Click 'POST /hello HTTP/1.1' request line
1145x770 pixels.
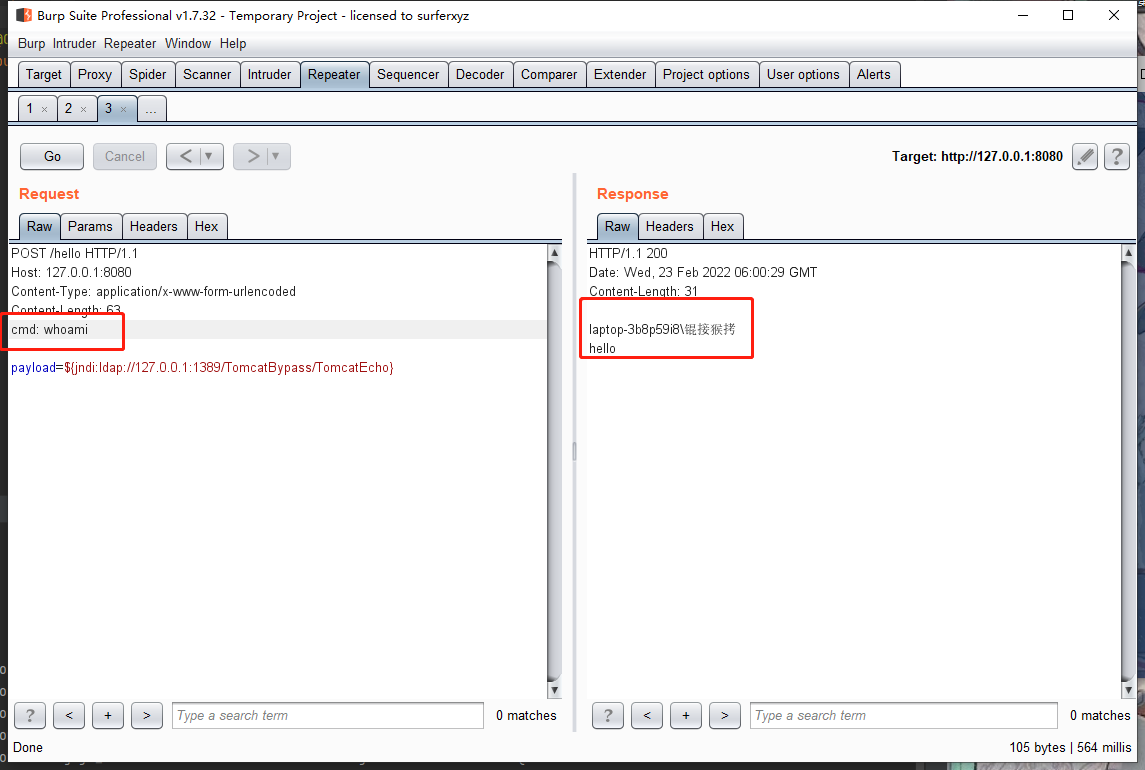(74, 254)
